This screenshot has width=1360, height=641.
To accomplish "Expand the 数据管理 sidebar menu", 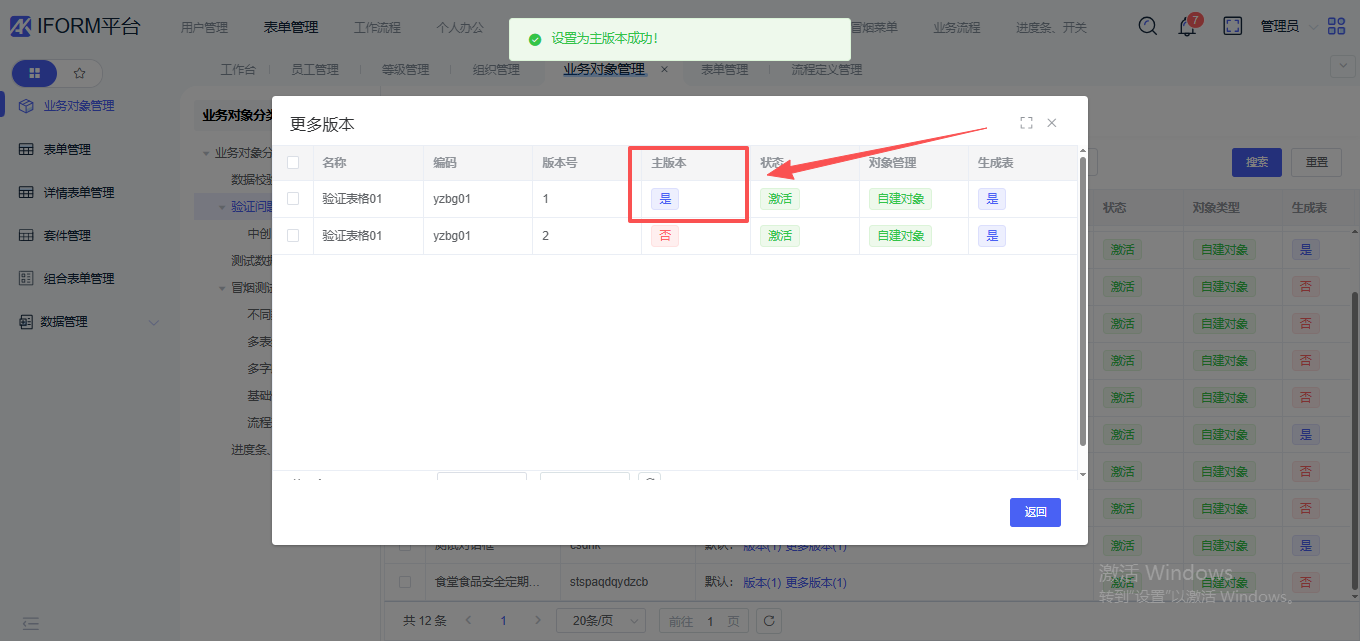I will coord(153,322).
